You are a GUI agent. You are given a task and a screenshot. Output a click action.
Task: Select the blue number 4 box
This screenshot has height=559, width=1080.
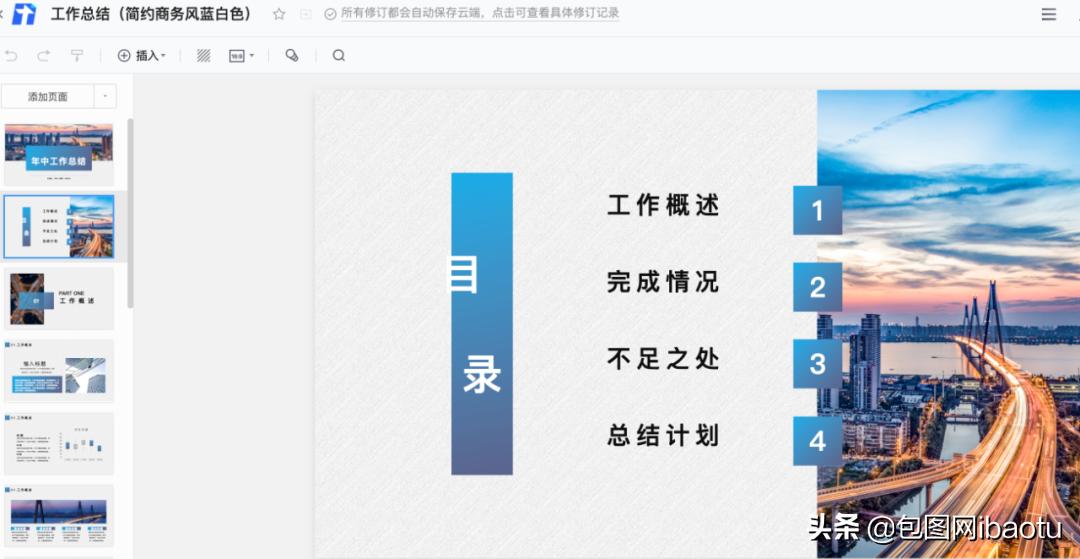(x=818, y=441)
